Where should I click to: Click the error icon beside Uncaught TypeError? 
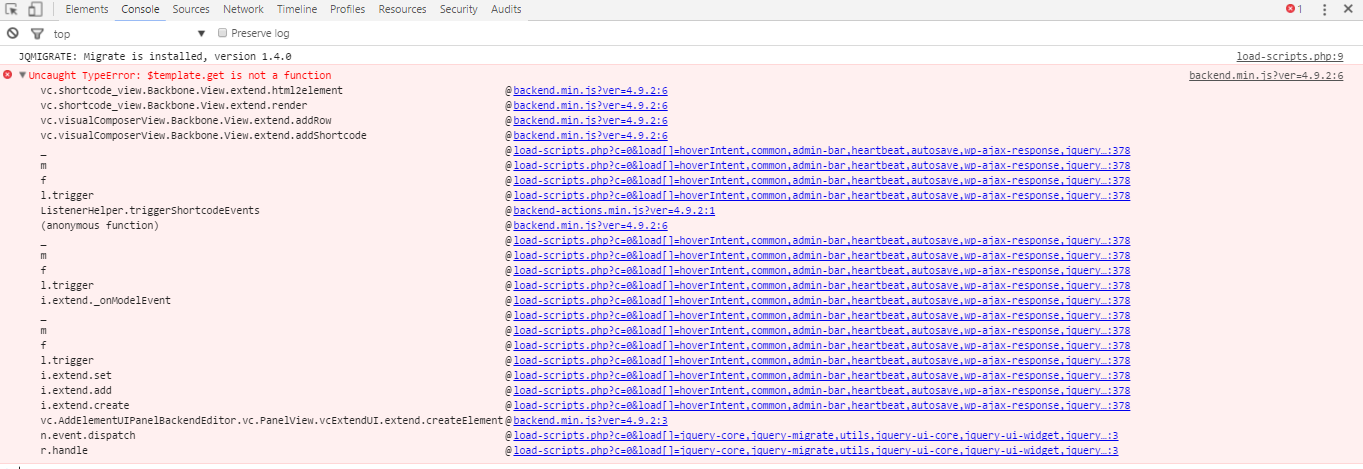tap(8, 75)
